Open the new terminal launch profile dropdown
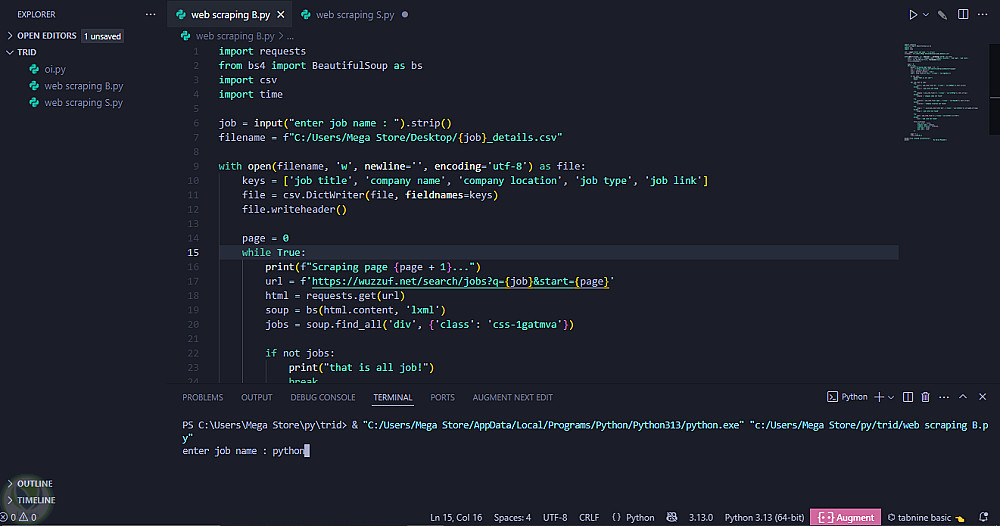Screen dimensions: 1000x526 pos(891,397)
